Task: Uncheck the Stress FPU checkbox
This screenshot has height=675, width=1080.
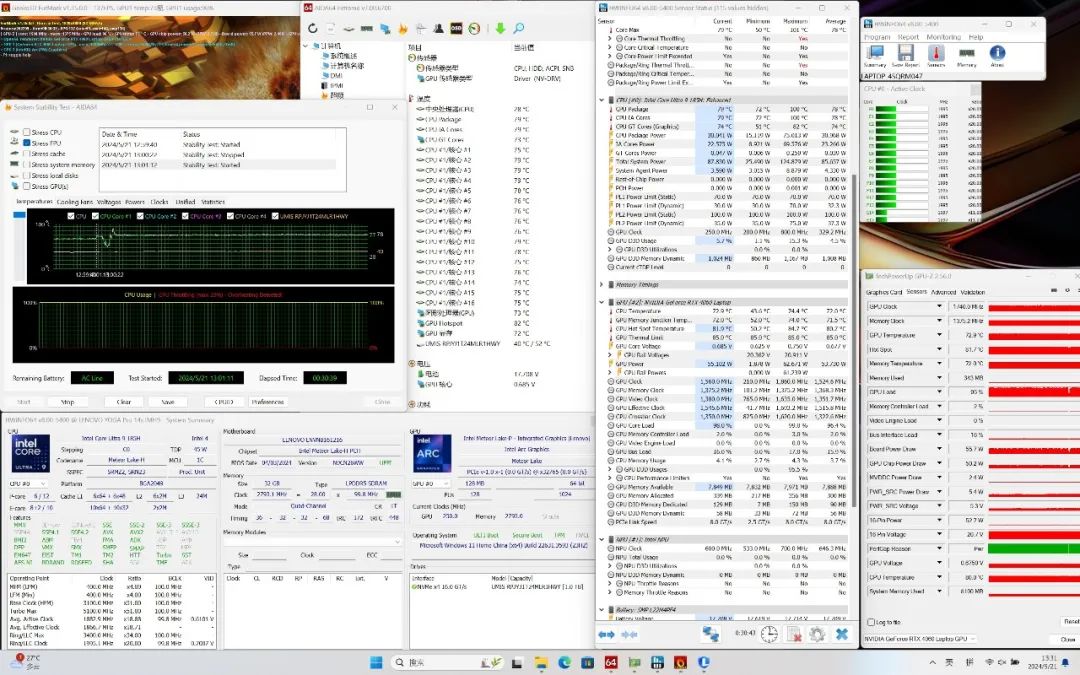Action: coord(27,143)
